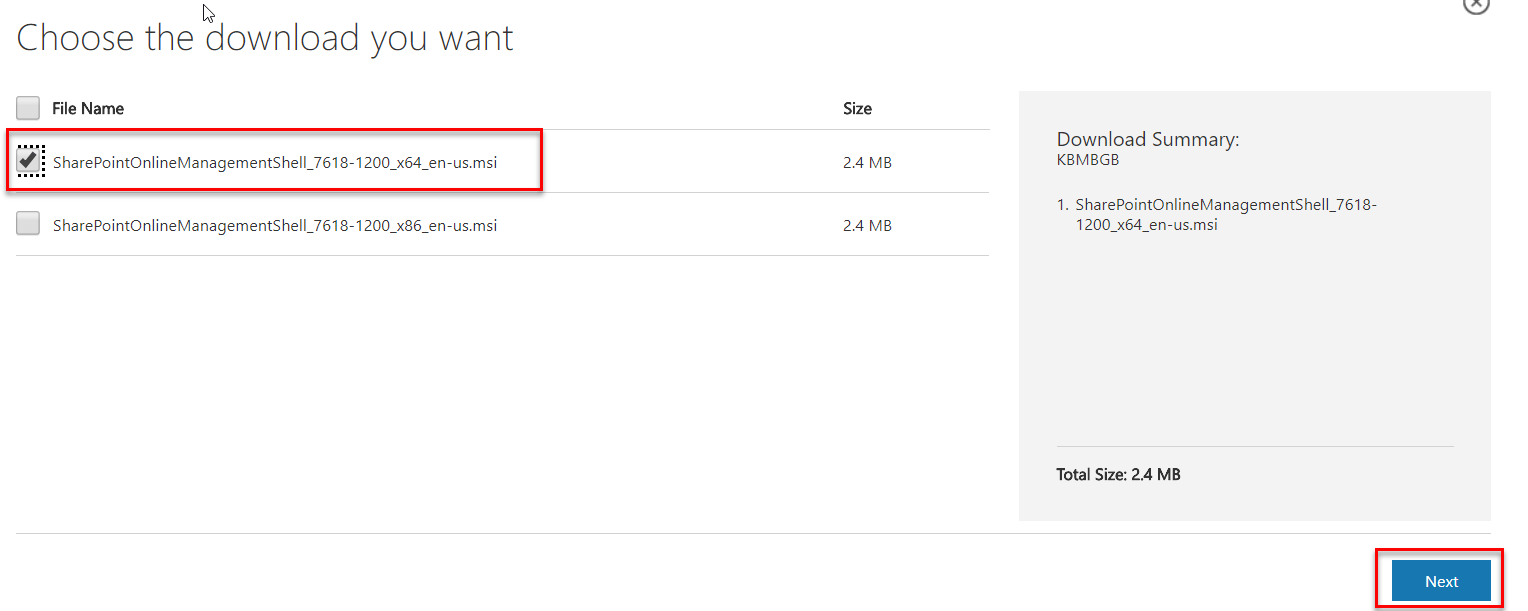1528x611 pixels.
Task: Click the 2.4 MB size of the x86 file
Action: click(x=866, y=224)
